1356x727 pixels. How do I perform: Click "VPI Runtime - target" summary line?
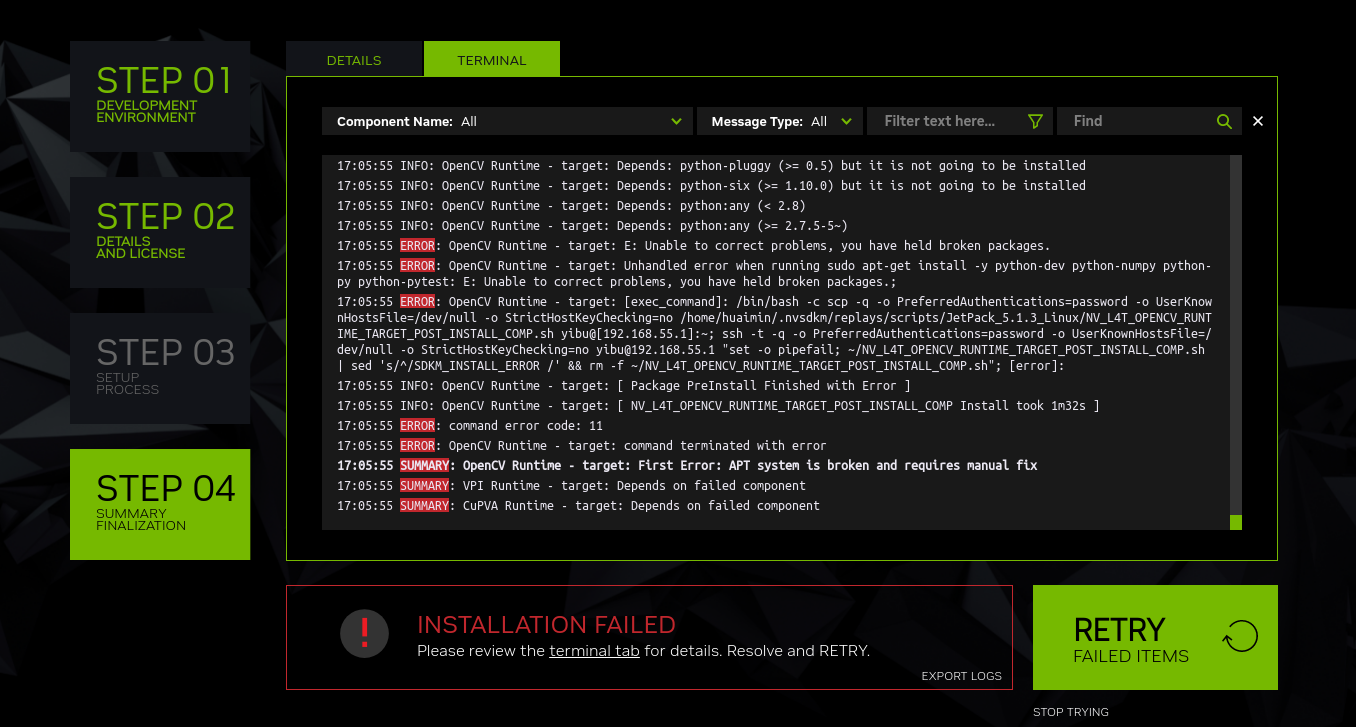571,486
